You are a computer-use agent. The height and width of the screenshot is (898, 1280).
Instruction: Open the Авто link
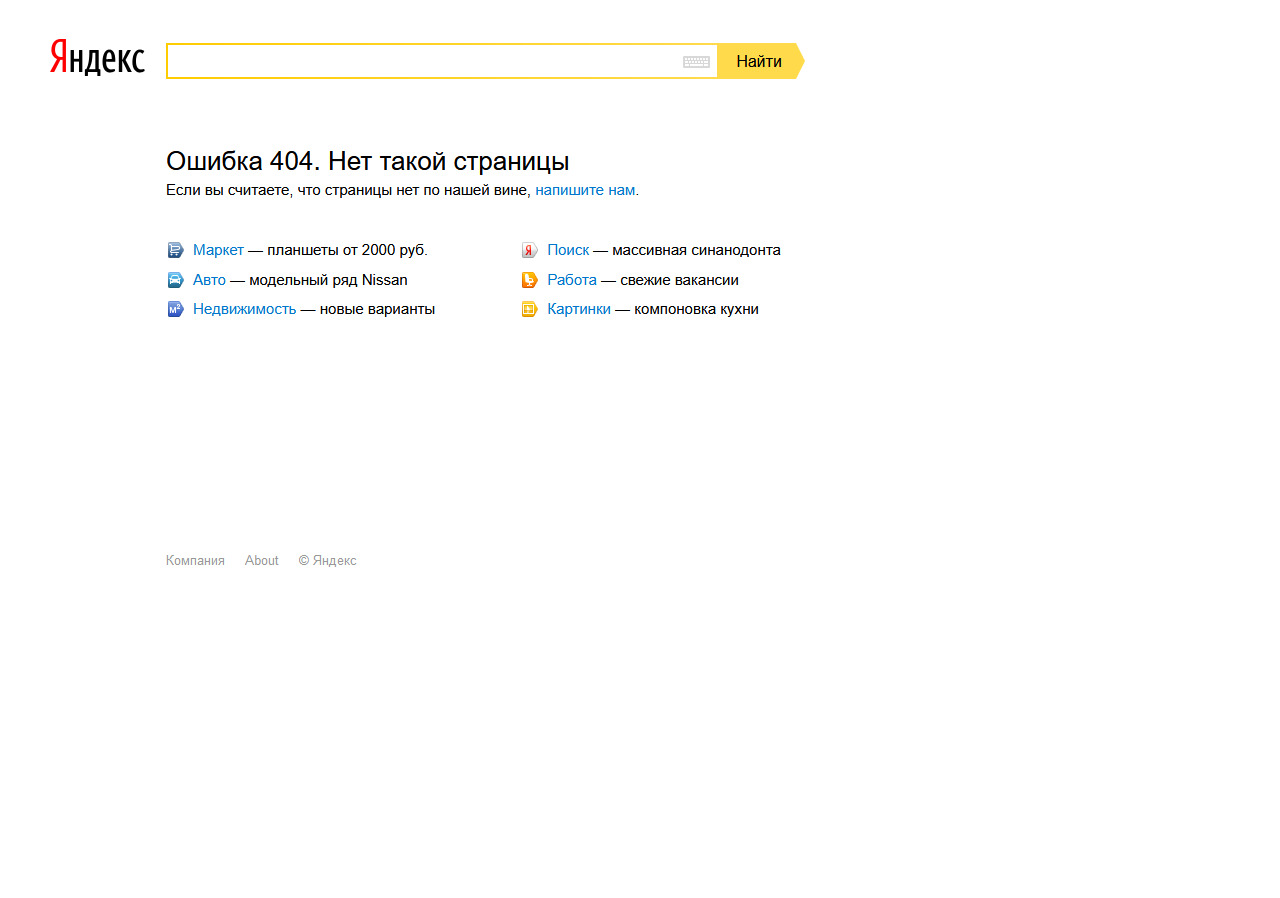209,280
